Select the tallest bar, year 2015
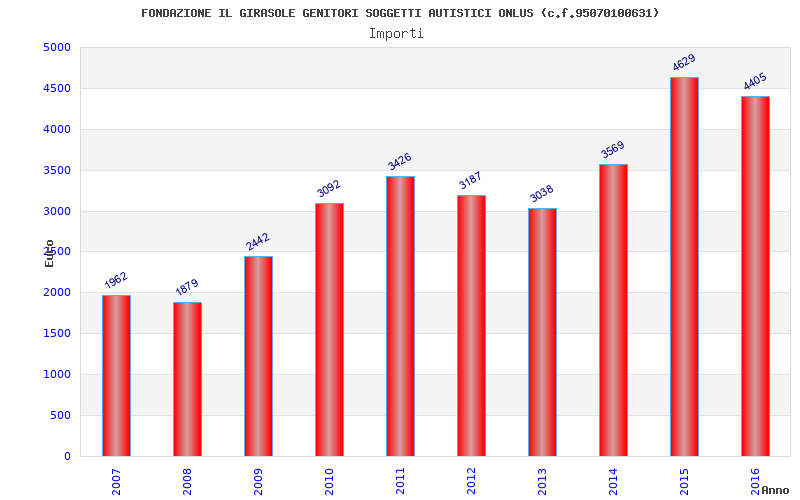This screenshot has width=800, height=500. 684,267
